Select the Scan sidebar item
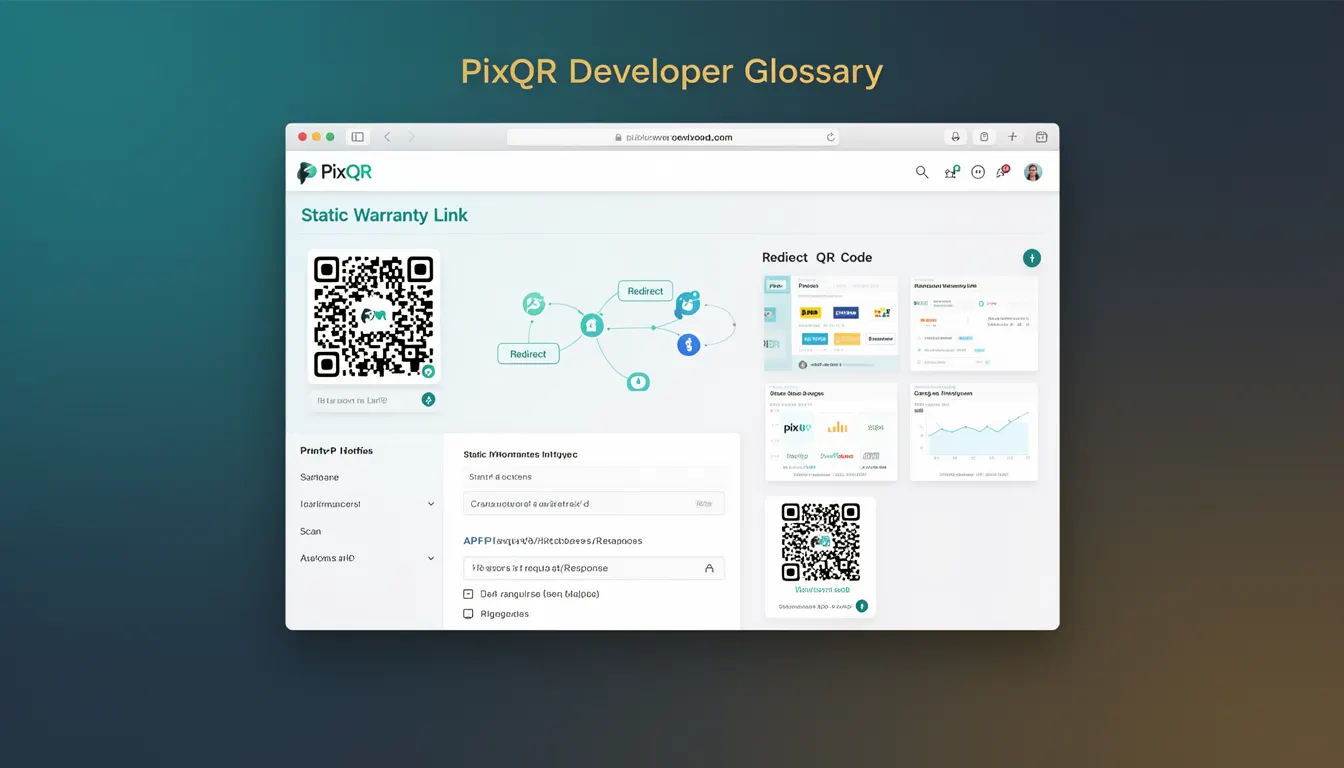The image size is (1344, 768). click(x=311, y=531)
